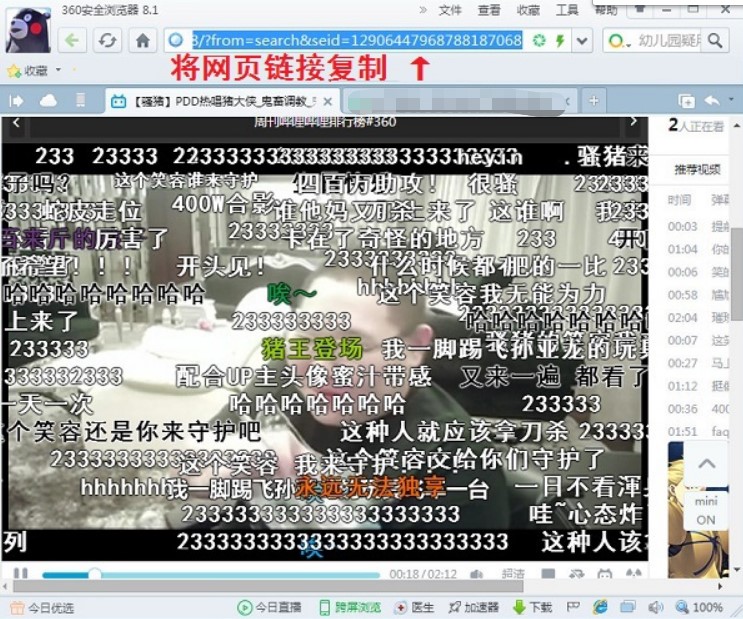Pause the video playback
Image resolution: width=743 pixels, height=619 pixels.
[21, 573]
